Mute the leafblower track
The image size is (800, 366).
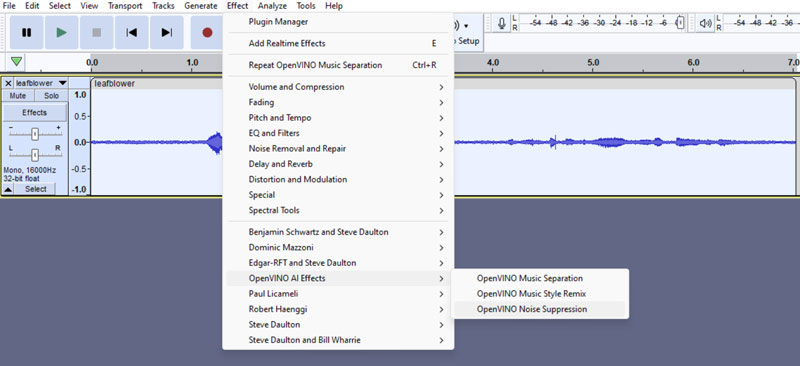(18, 95)
